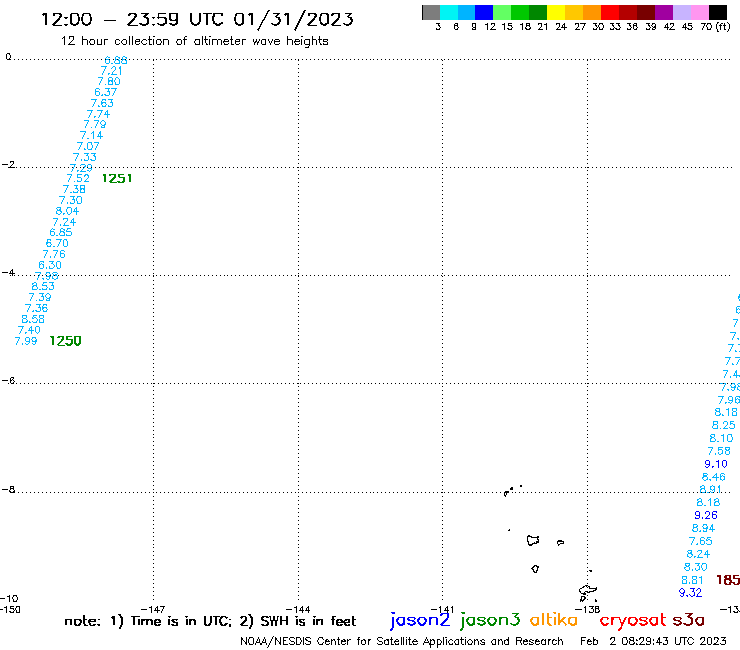Click wave height value 8.25
The height and width of the screenshot is (650, 740).
tap(723, 425)
